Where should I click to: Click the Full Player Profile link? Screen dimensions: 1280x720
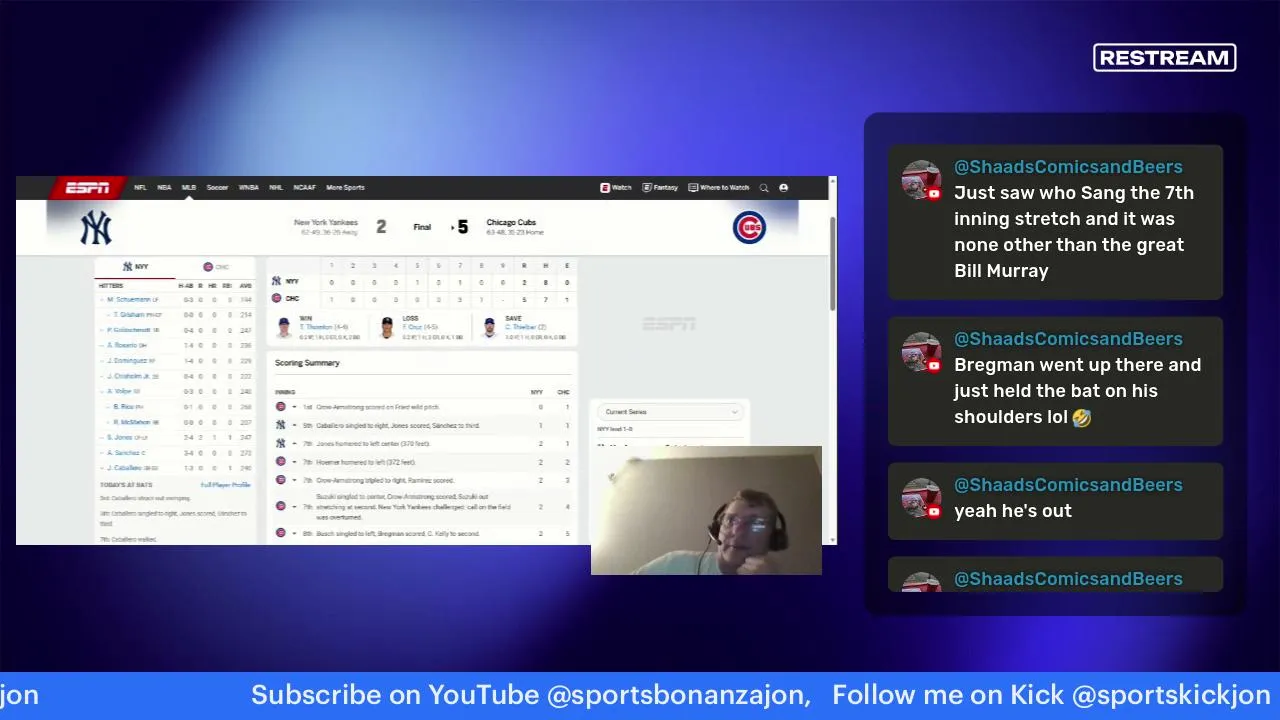pyautogui.click(x=225, y=485)
